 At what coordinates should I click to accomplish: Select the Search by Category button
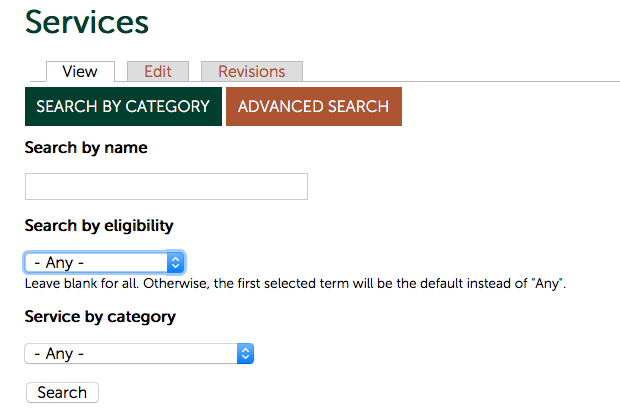tap(123, 107)
